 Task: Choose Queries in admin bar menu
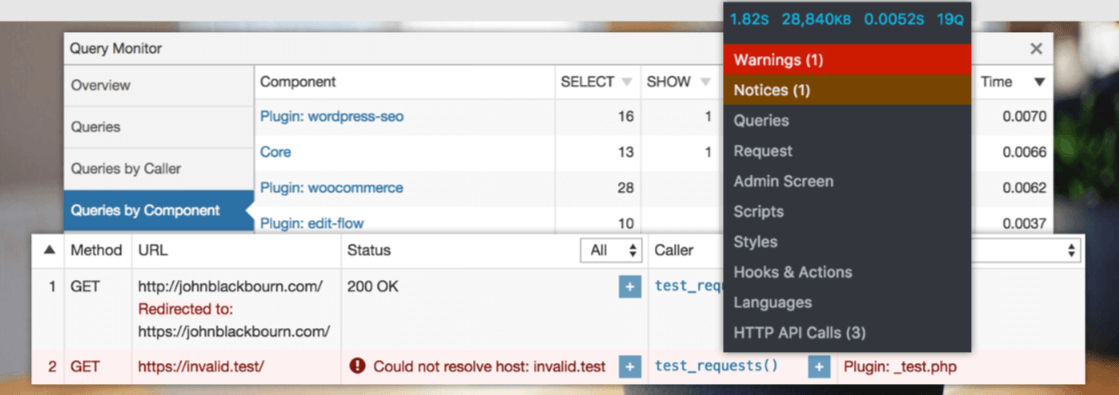847,121
